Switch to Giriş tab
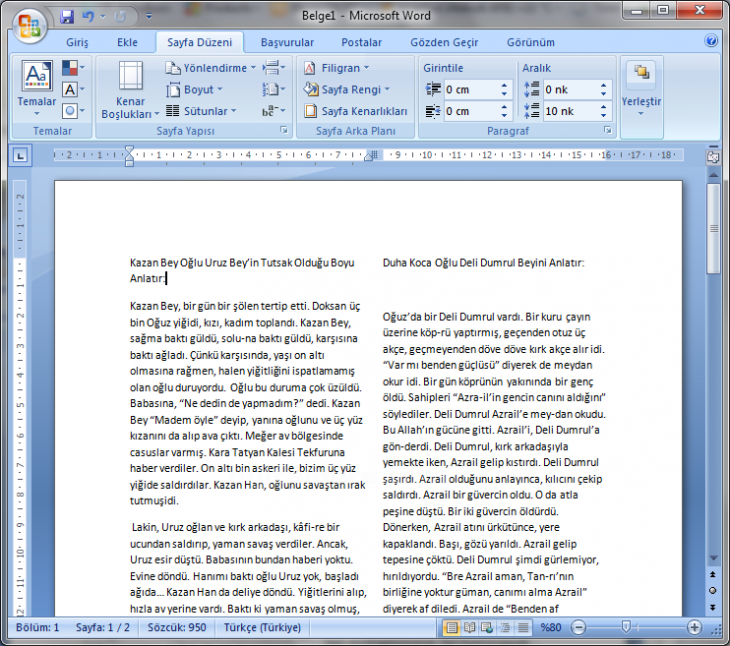Viewport: 730px width, 646px height. click(x=77, y=42)
